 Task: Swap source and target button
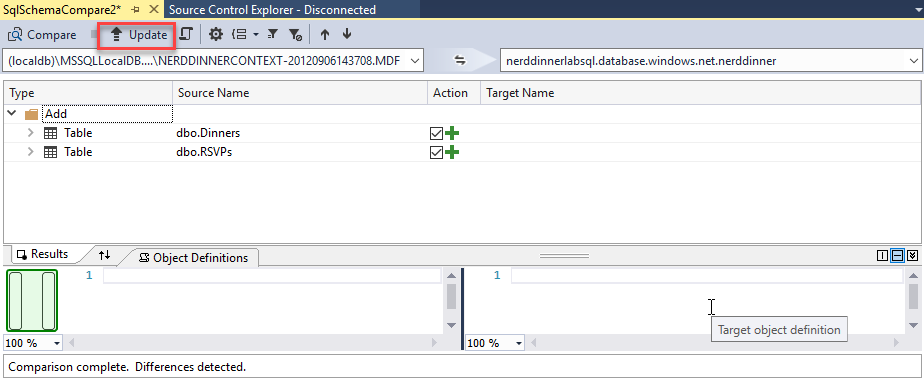pos(459,60)
